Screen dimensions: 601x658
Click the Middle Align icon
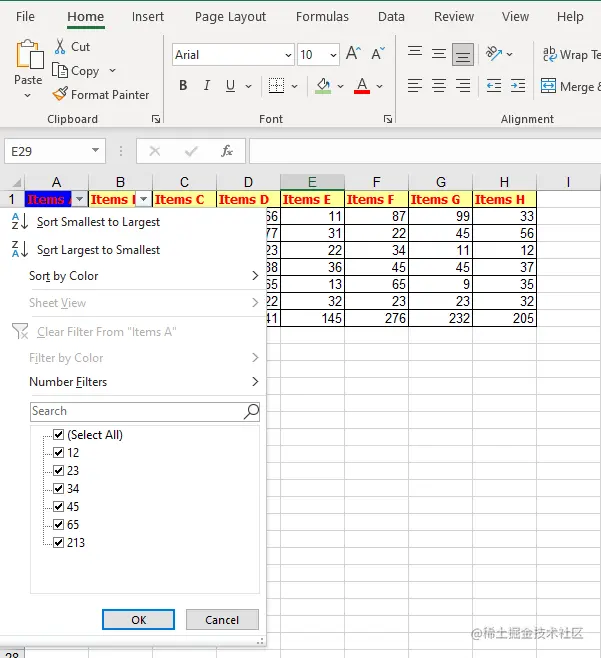pos(439,54)
